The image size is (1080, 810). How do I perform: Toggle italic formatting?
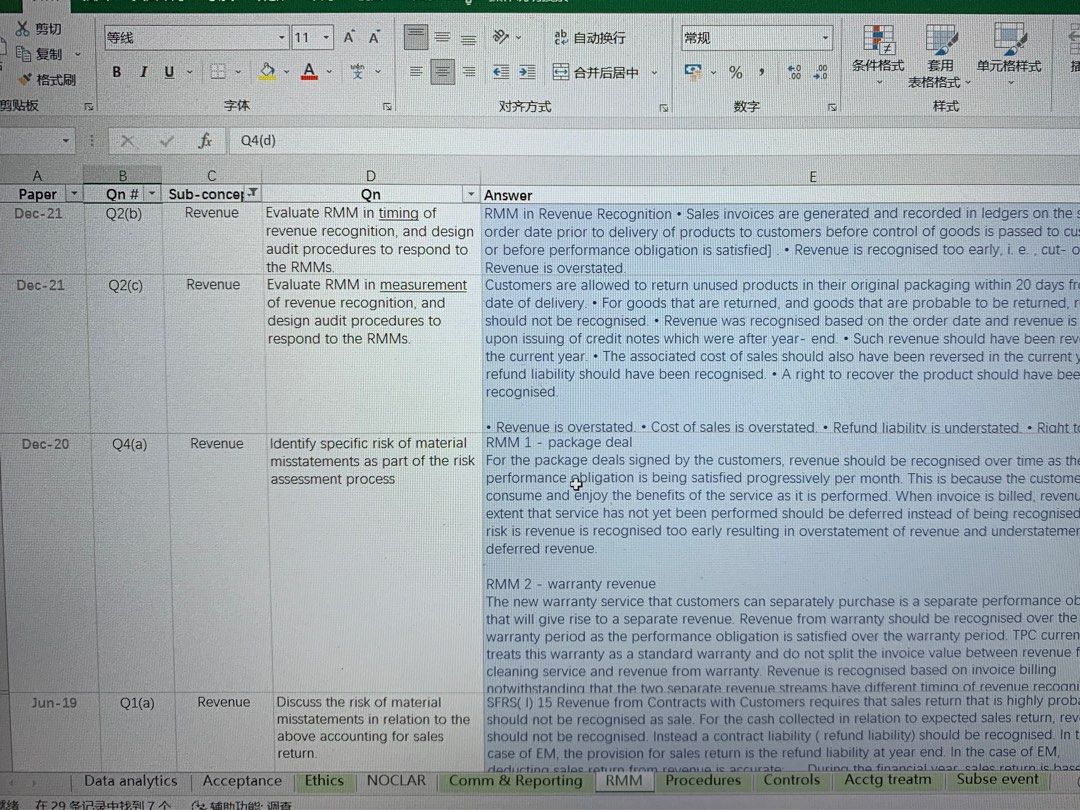[x=143, y=72]
